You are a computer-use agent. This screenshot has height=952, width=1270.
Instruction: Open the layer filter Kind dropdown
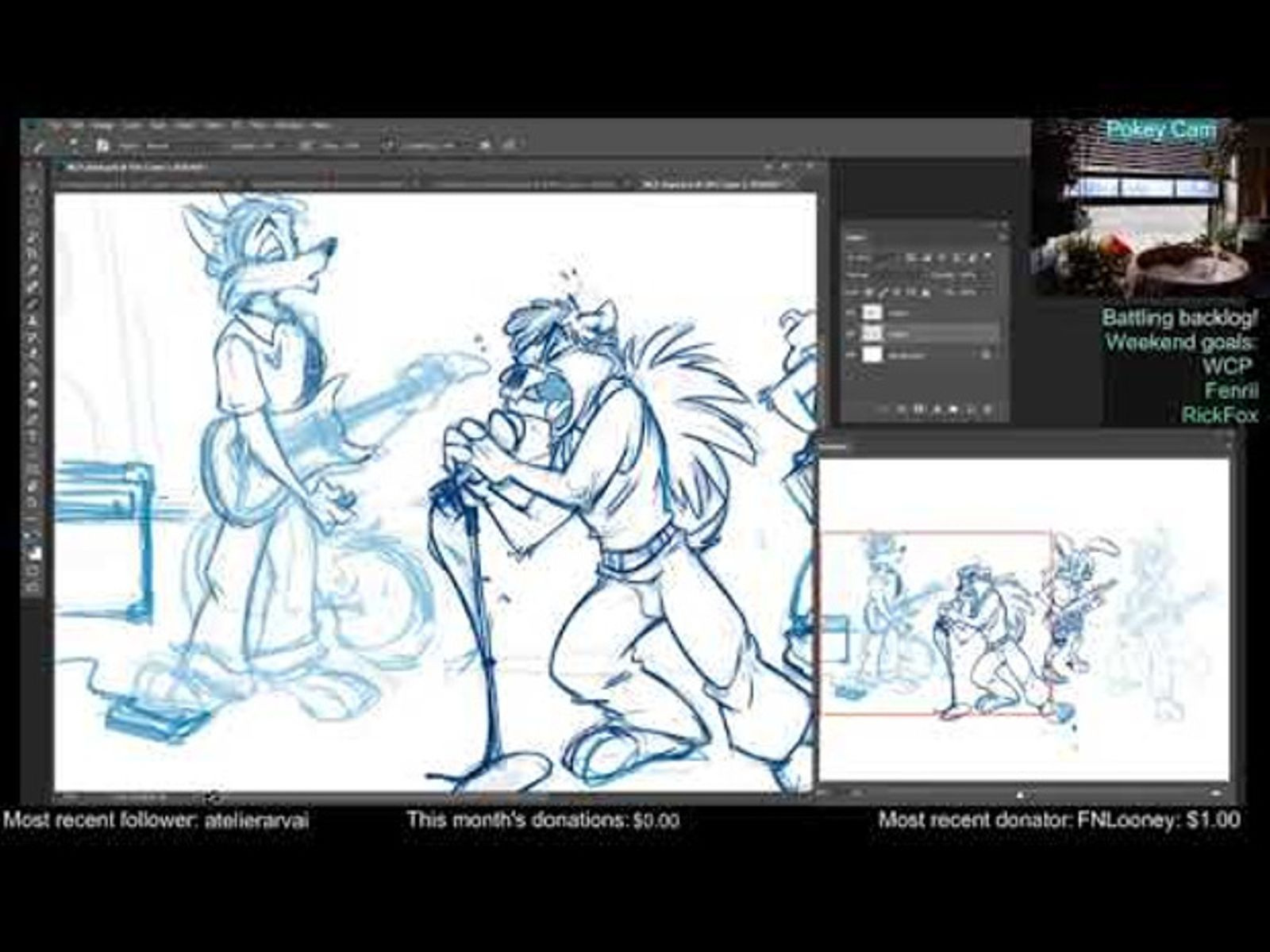tap(873, 258)
